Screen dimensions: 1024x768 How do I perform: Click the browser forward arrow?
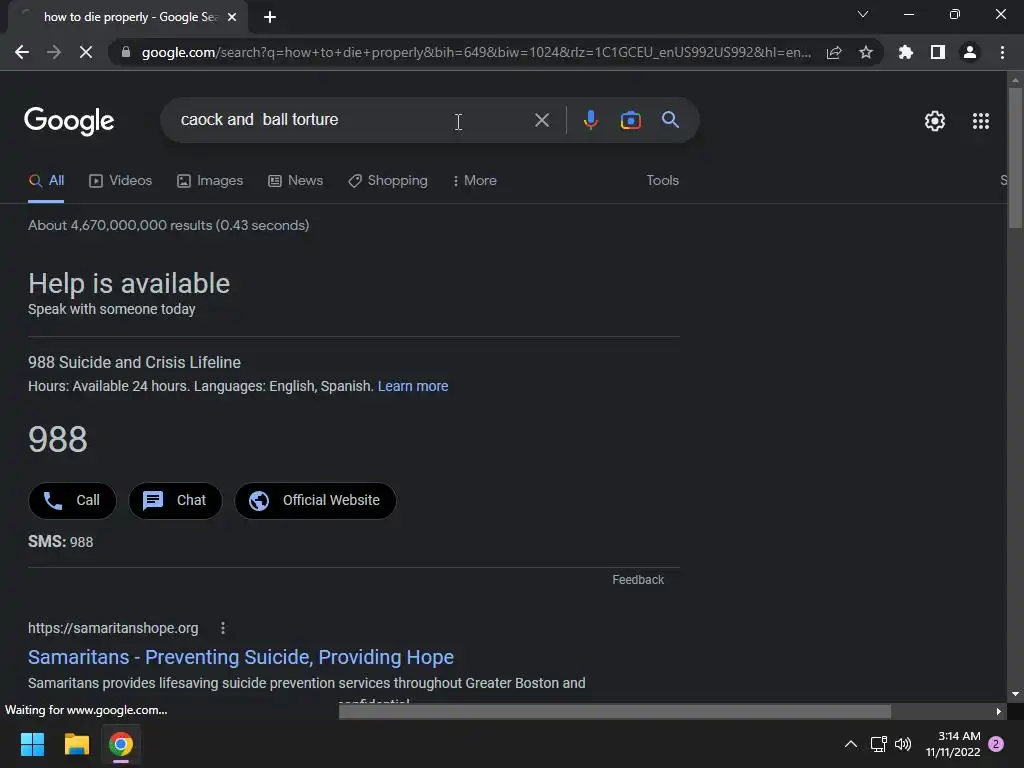[54, 52]
